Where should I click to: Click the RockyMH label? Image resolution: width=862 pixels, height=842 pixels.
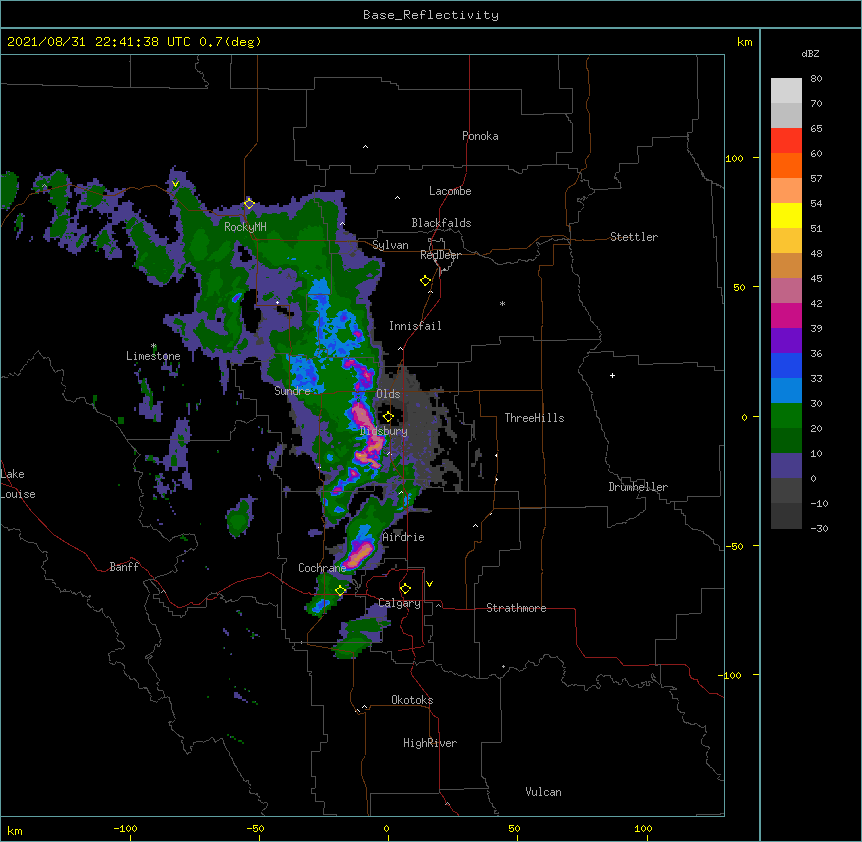(x=245, y=226)
